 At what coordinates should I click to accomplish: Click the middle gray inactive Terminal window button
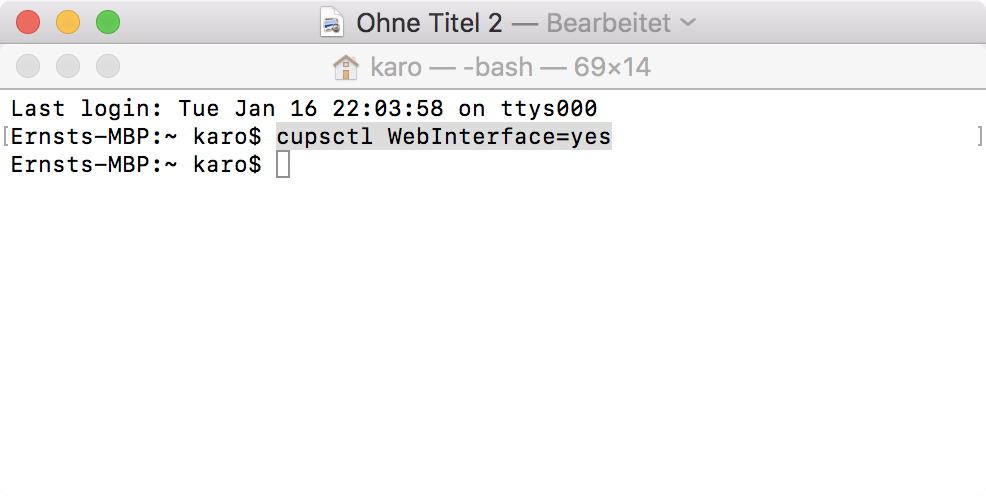point(68,67)
